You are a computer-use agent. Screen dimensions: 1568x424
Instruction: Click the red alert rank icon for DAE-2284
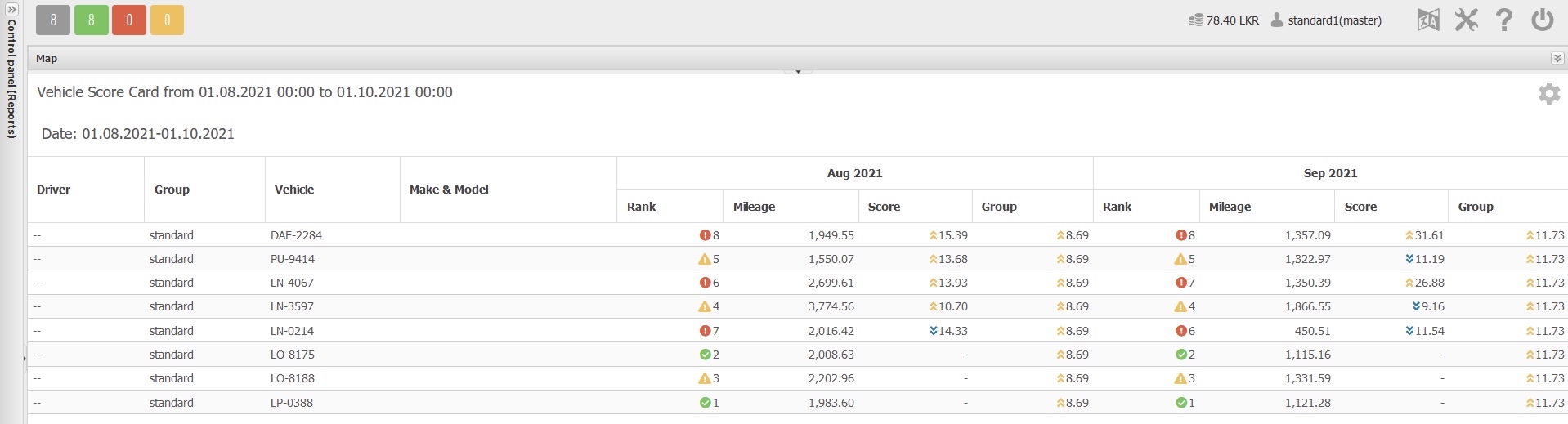[x=705, y=235]
